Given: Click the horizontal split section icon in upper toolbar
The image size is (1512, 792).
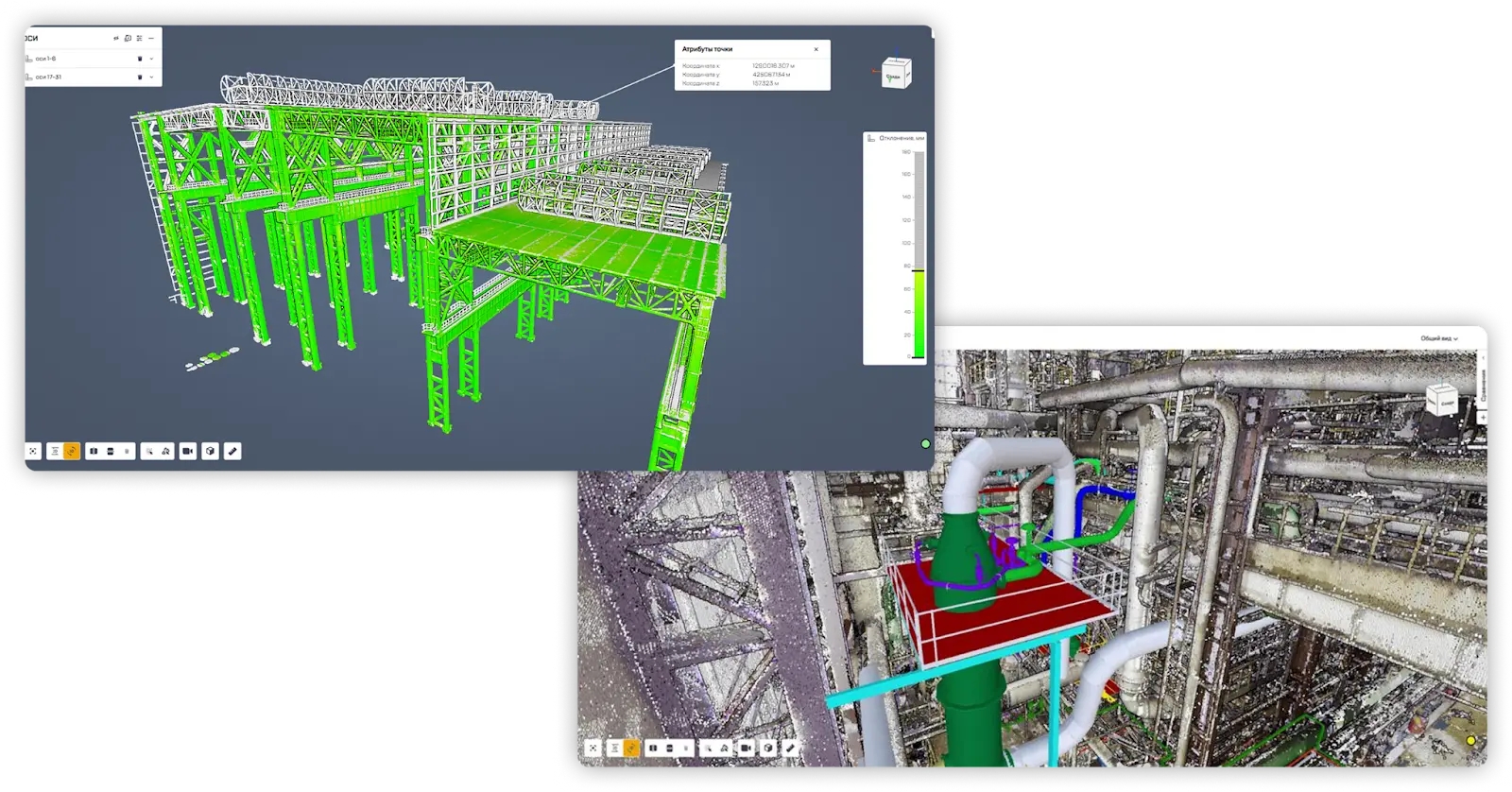Looking at the screenshot, I should pyautogui.click(x=111, y=452).
